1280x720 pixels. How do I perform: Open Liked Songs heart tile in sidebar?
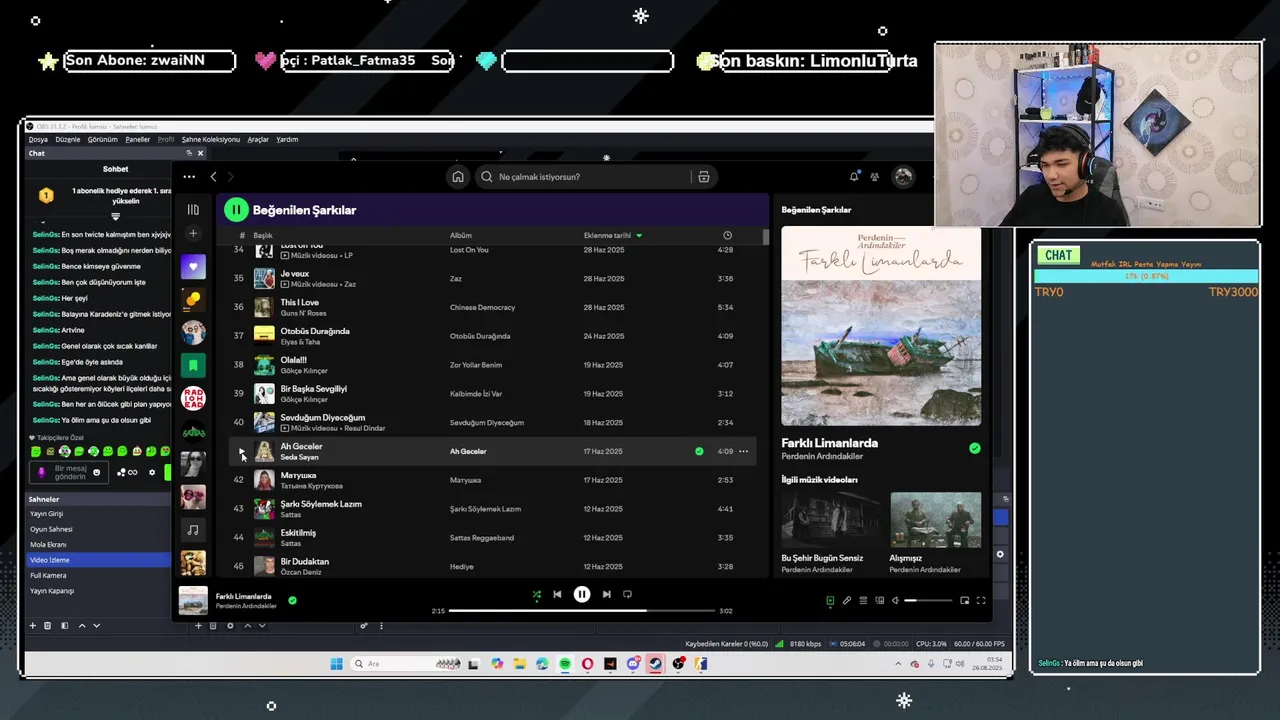click(193, 266)
